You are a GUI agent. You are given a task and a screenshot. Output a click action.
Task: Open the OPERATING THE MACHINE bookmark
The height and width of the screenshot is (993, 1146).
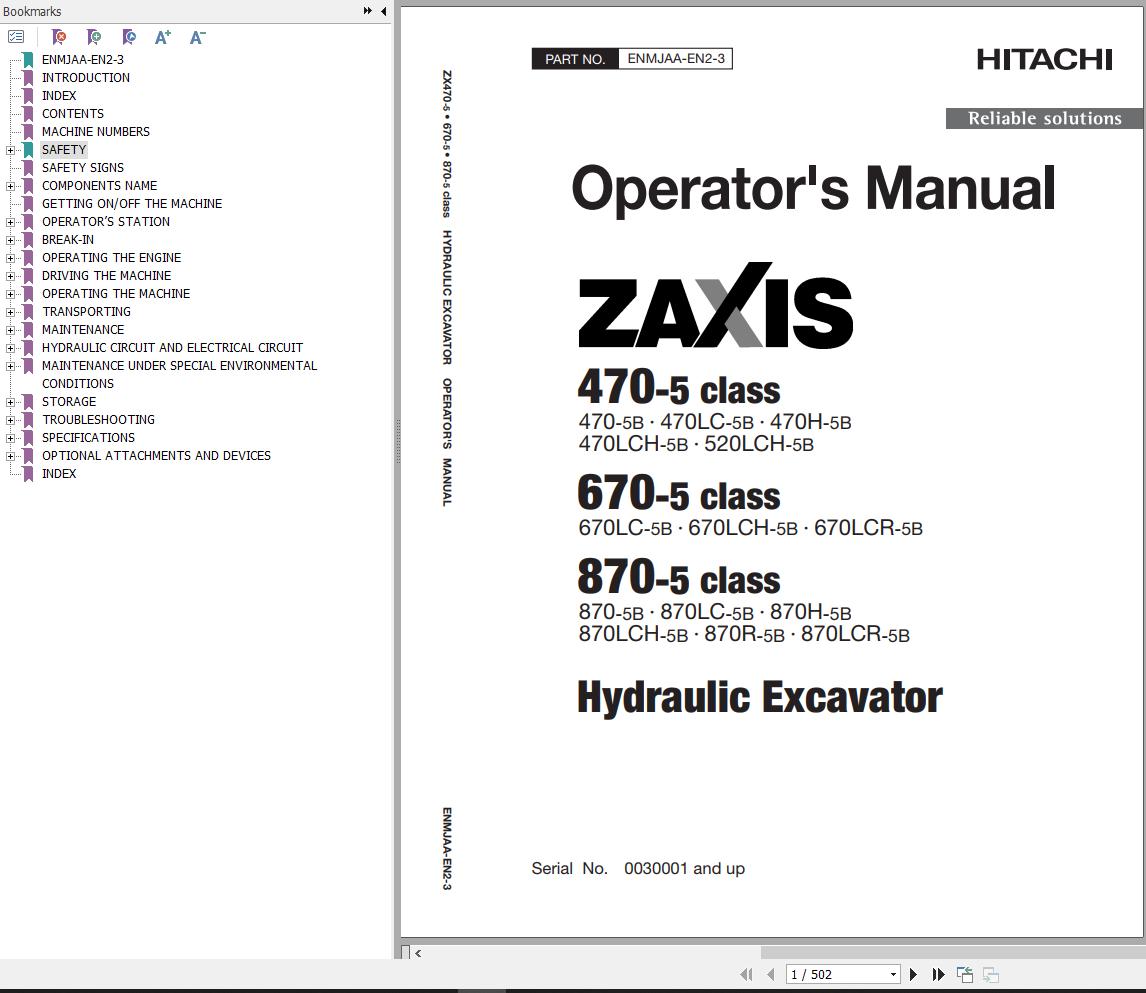click(115, 294)
